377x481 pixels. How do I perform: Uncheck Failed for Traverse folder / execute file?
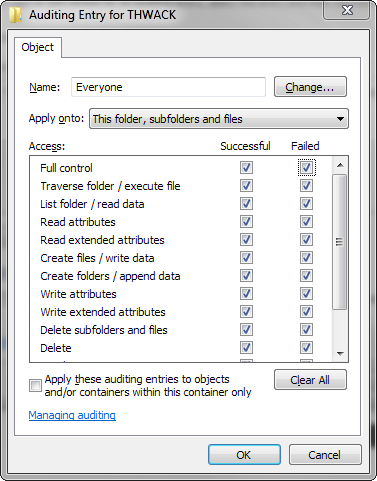click(306, 186)
